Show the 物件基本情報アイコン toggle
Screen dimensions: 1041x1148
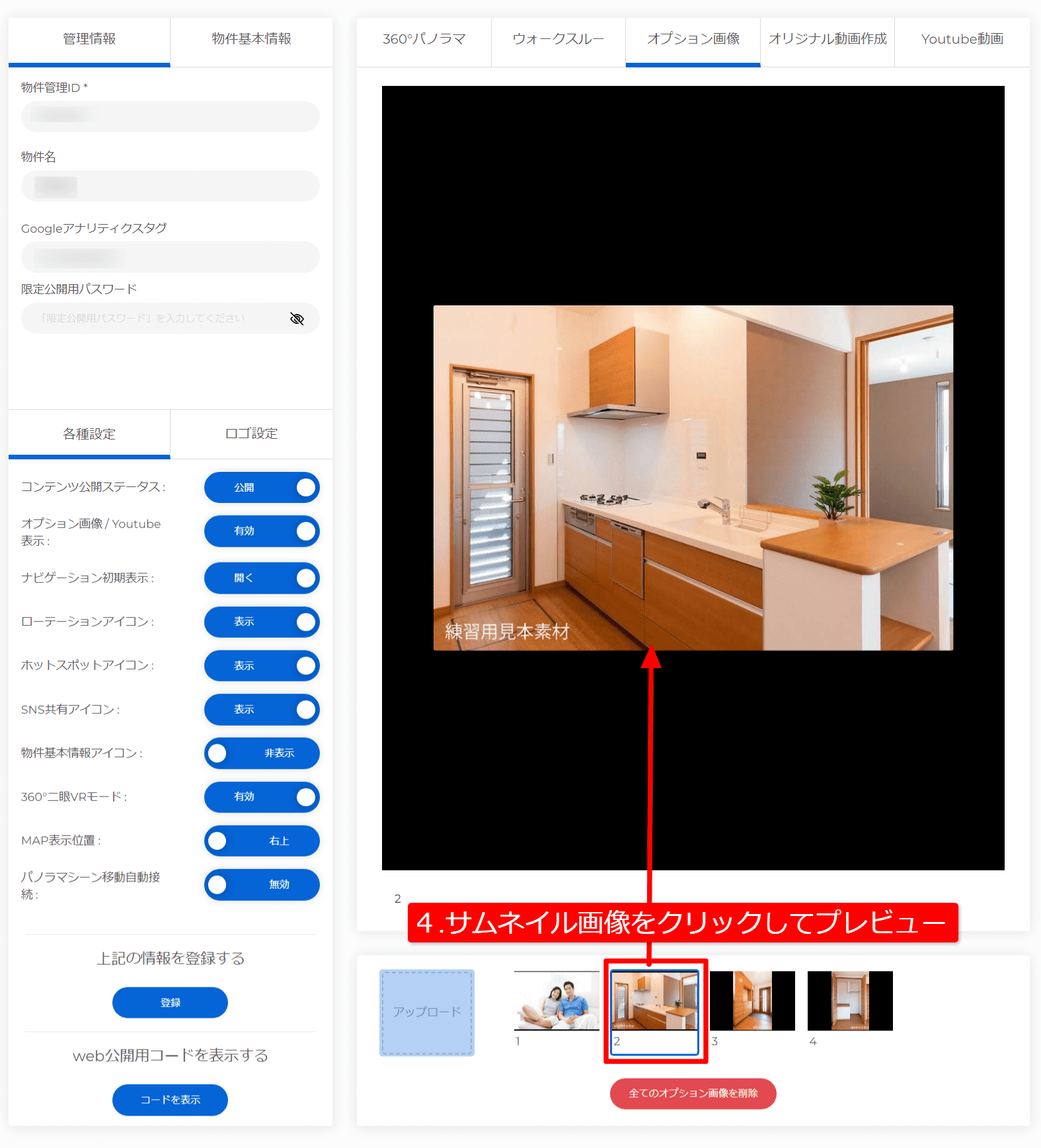[262, 753]
